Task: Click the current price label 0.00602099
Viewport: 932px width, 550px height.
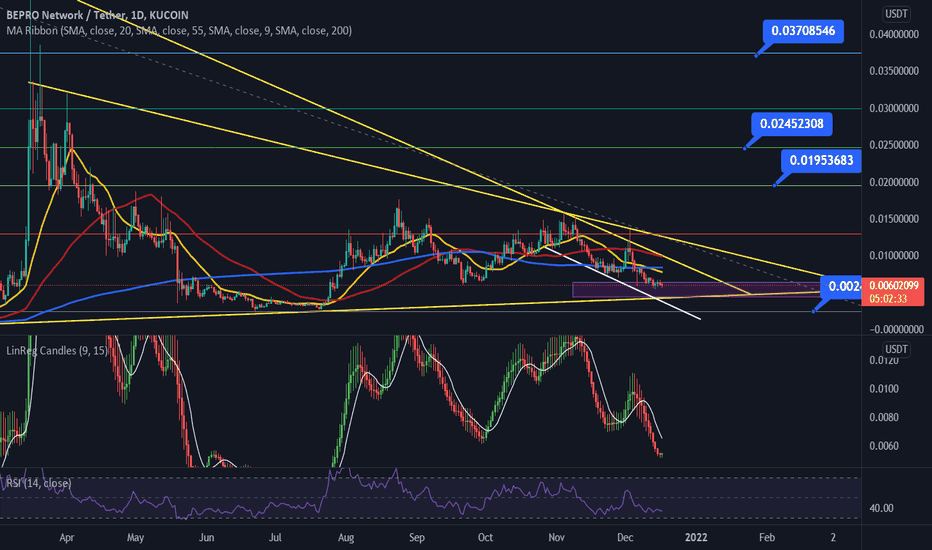Action: point(893,285)
